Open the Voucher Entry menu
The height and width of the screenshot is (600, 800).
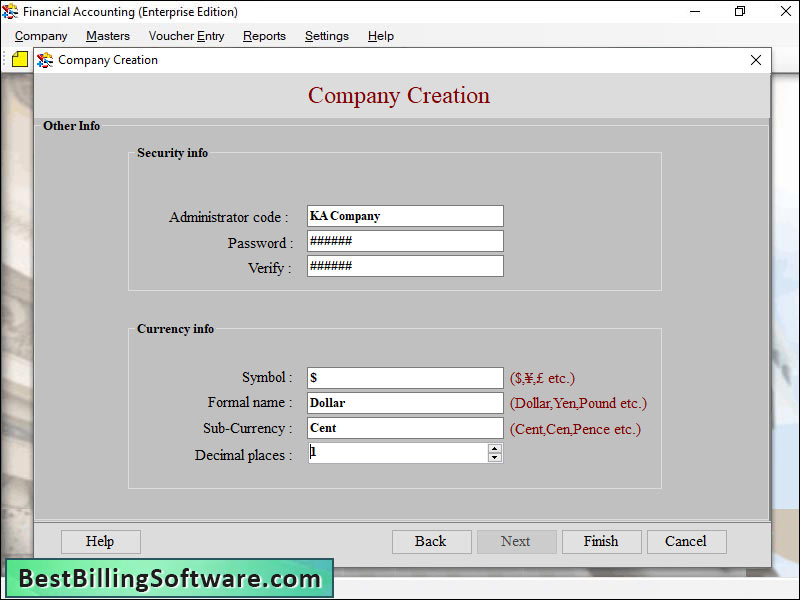tap(186, 36)
